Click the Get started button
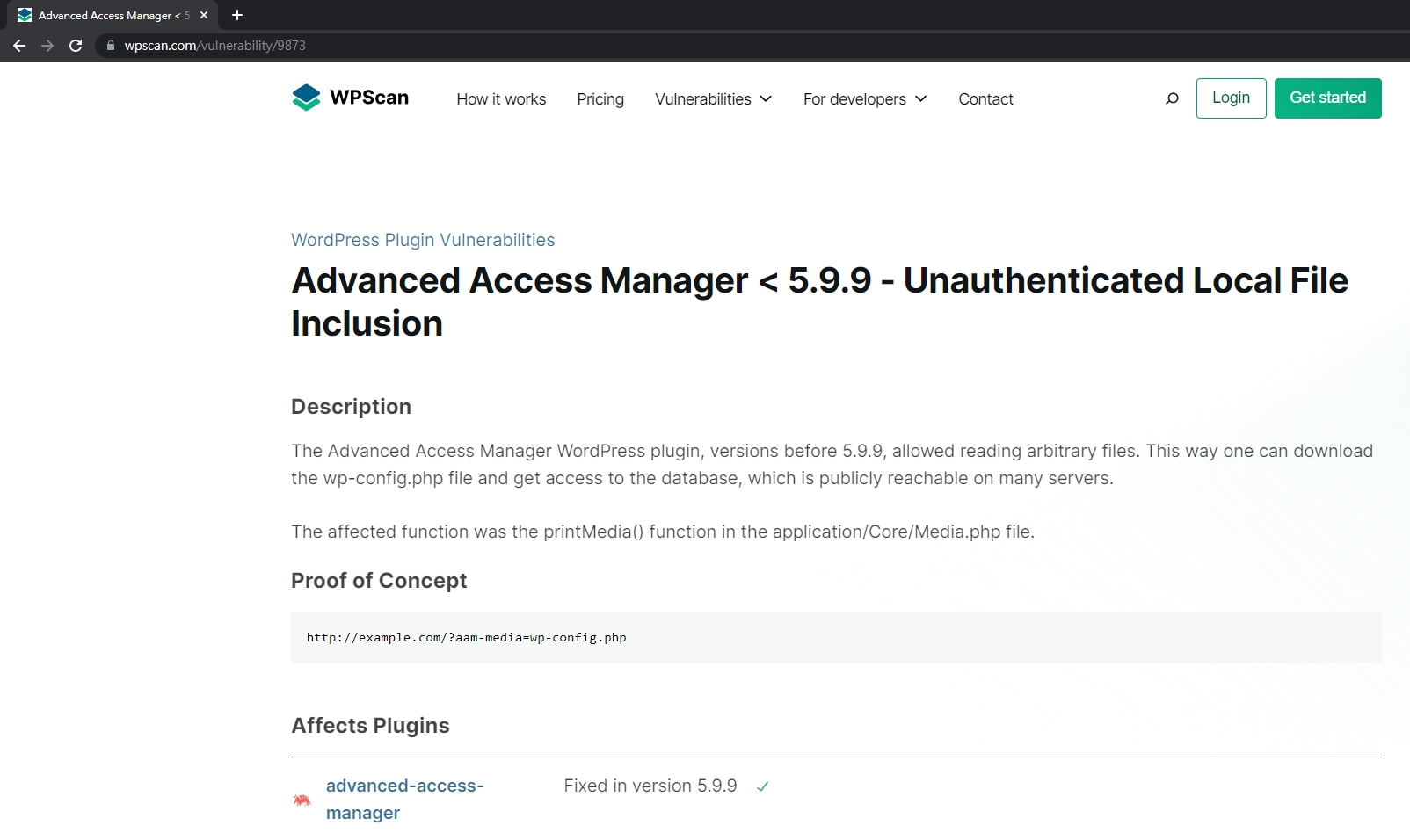 point(1327,98)
